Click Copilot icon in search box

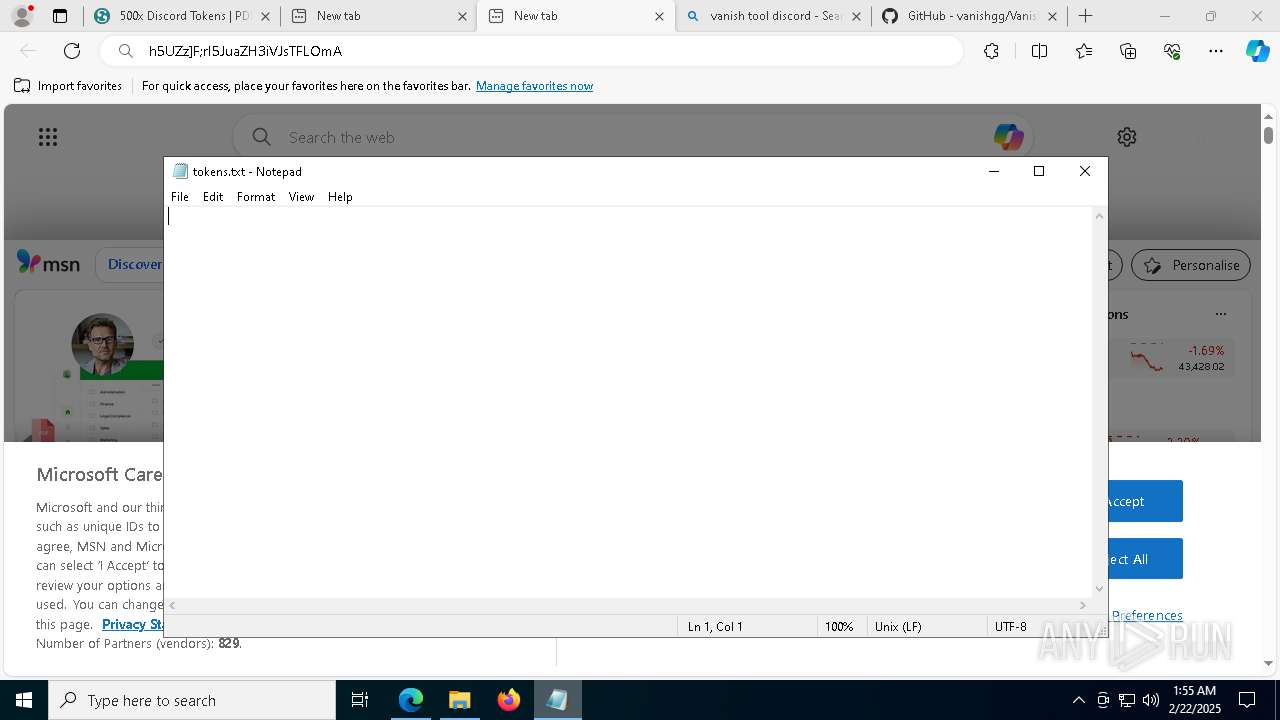tap(1008, 137)
